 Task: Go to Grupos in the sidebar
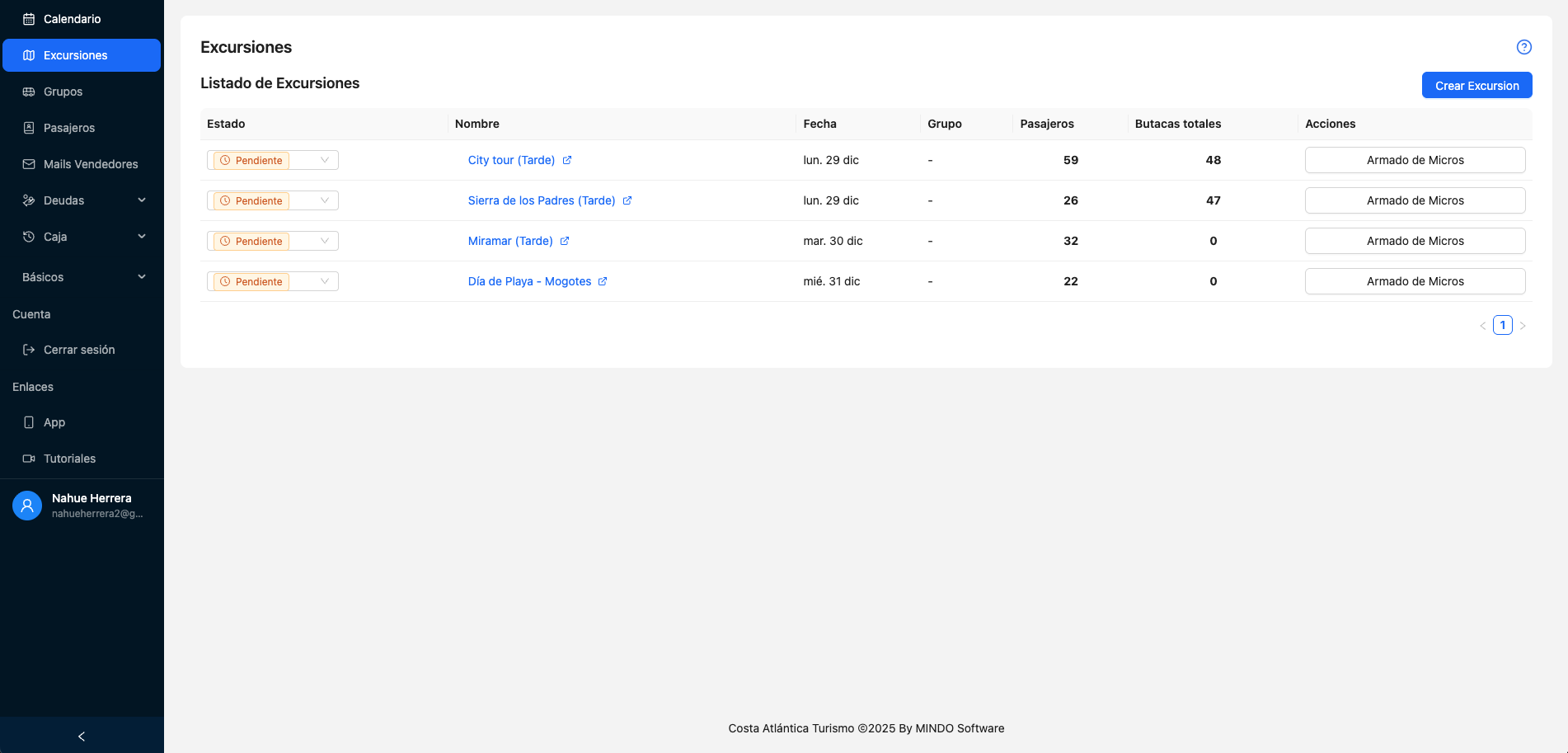coord(63,92)
